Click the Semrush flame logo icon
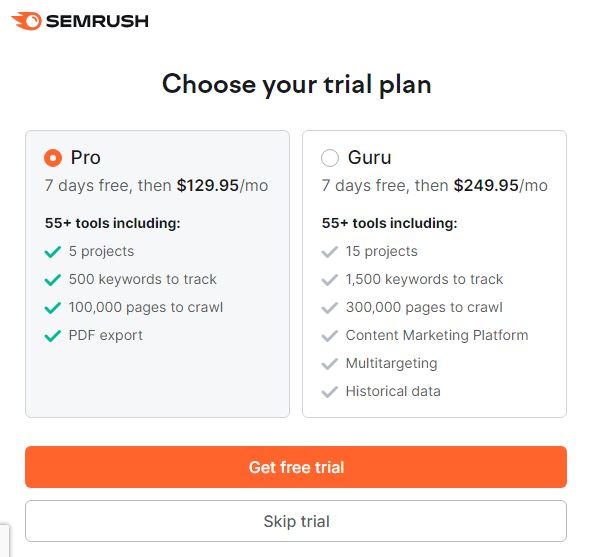 (26, 21)
